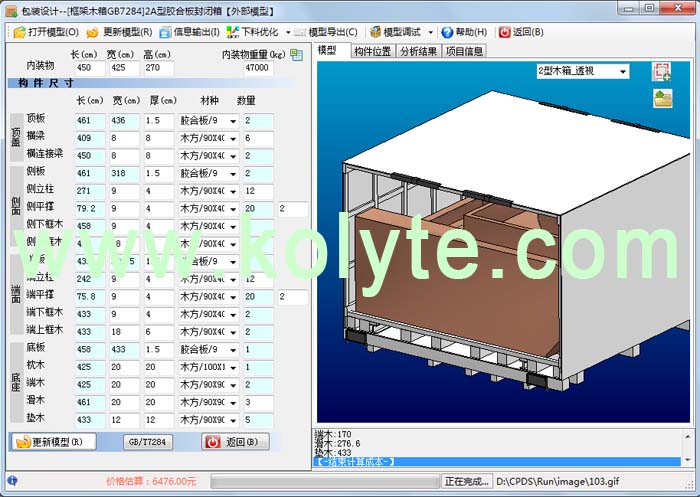Click green folder image icon in model view
Image resolution: width=700 pixels, height=497 pixels.
point(662,98)
